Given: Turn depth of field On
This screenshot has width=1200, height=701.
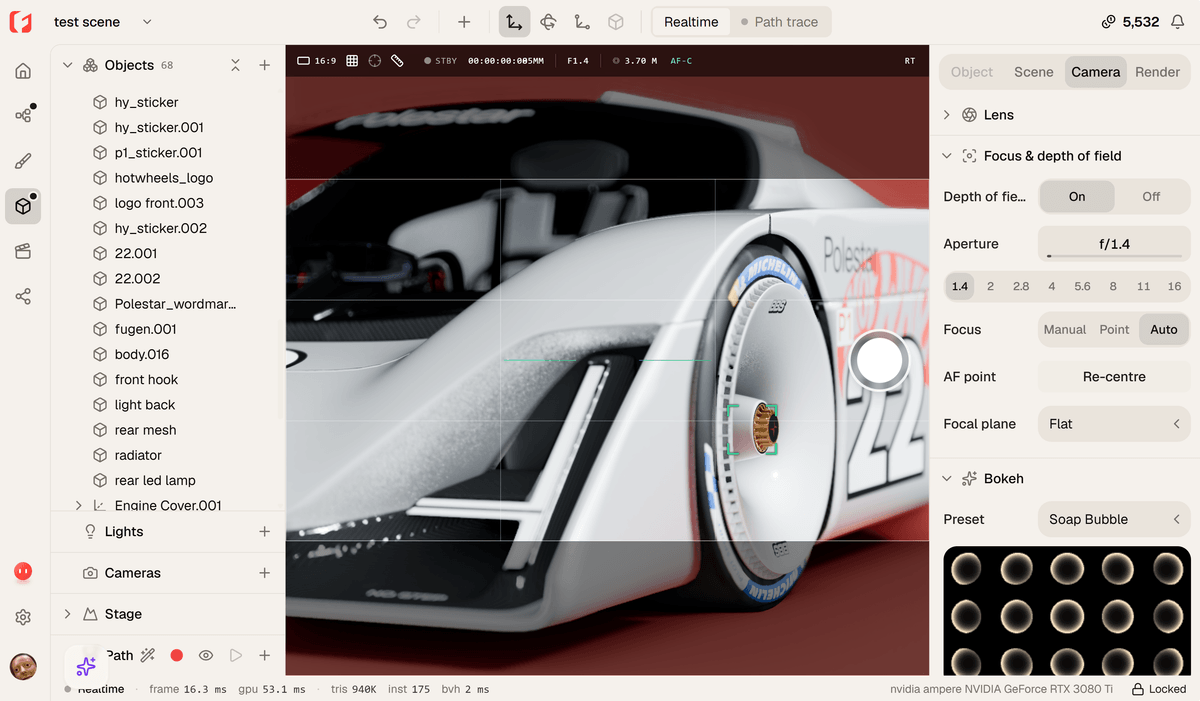Looking at the screenshot, I should click(1077, 197).
